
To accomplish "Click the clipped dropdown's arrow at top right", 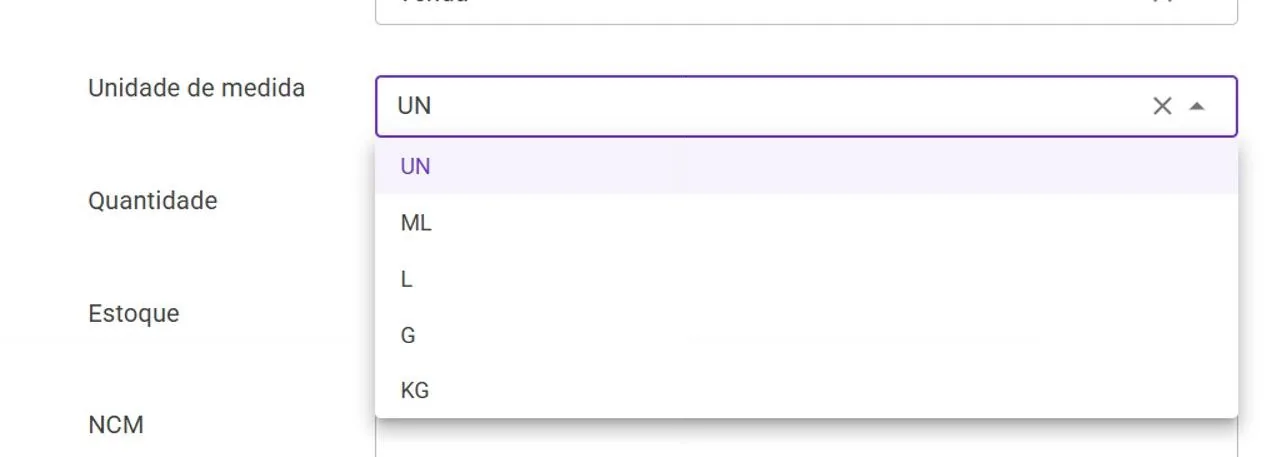I will (x=1195, y=3).
